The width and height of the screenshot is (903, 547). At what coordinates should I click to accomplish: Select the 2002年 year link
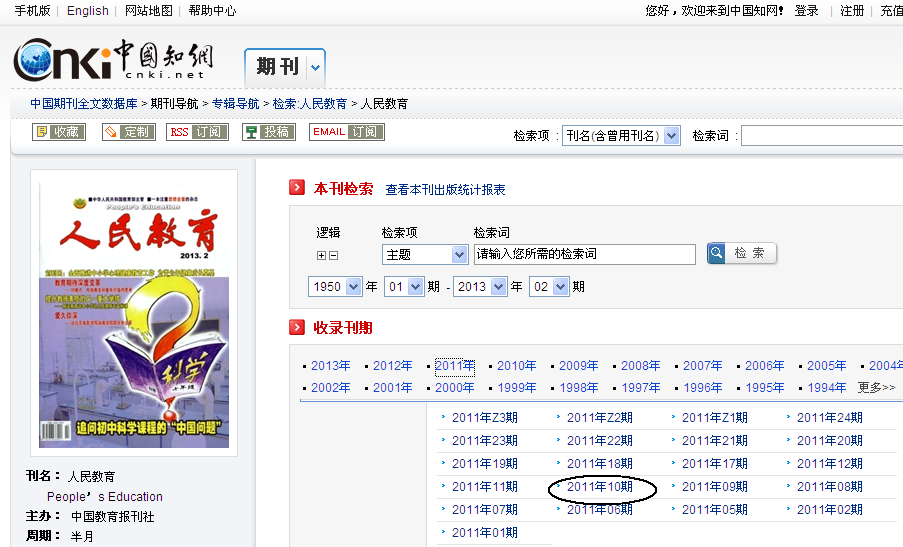pyautogui.click(x=331, y=388)
